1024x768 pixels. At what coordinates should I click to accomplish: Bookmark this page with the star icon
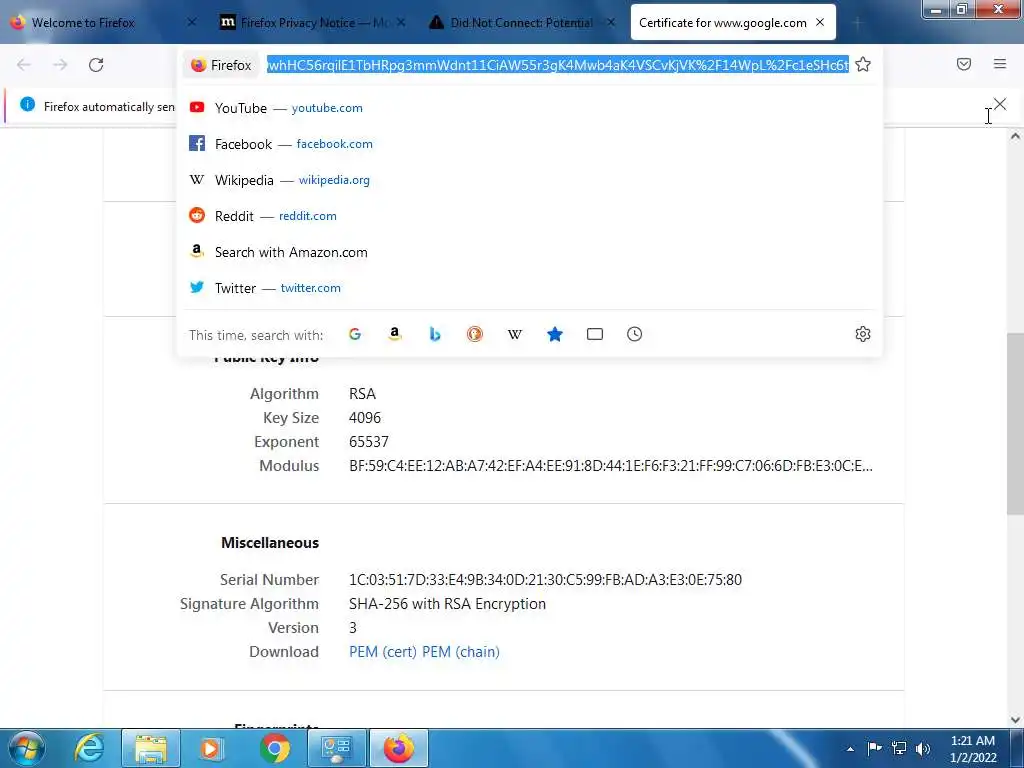[x=863, y=65]
